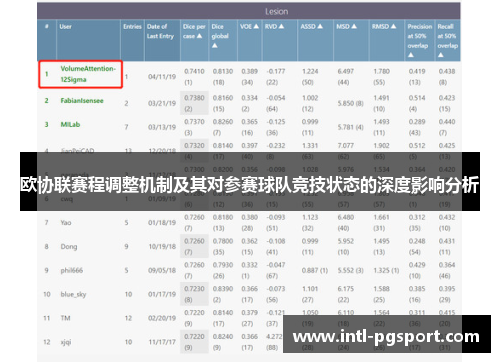Sort table by VOE arrow
This screenshot has height=362, width=500.
point(256,26)
